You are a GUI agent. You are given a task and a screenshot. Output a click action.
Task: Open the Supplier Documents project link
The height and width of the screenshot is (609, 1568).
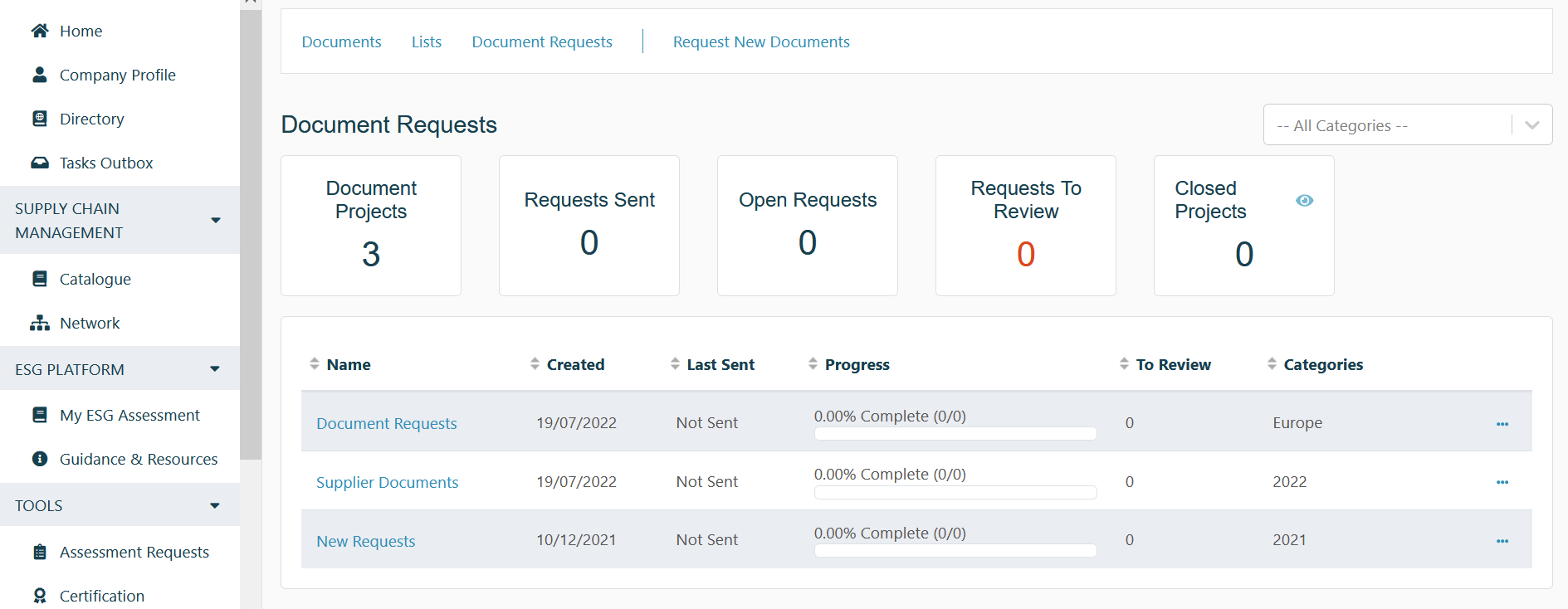[x=387, y=482]
